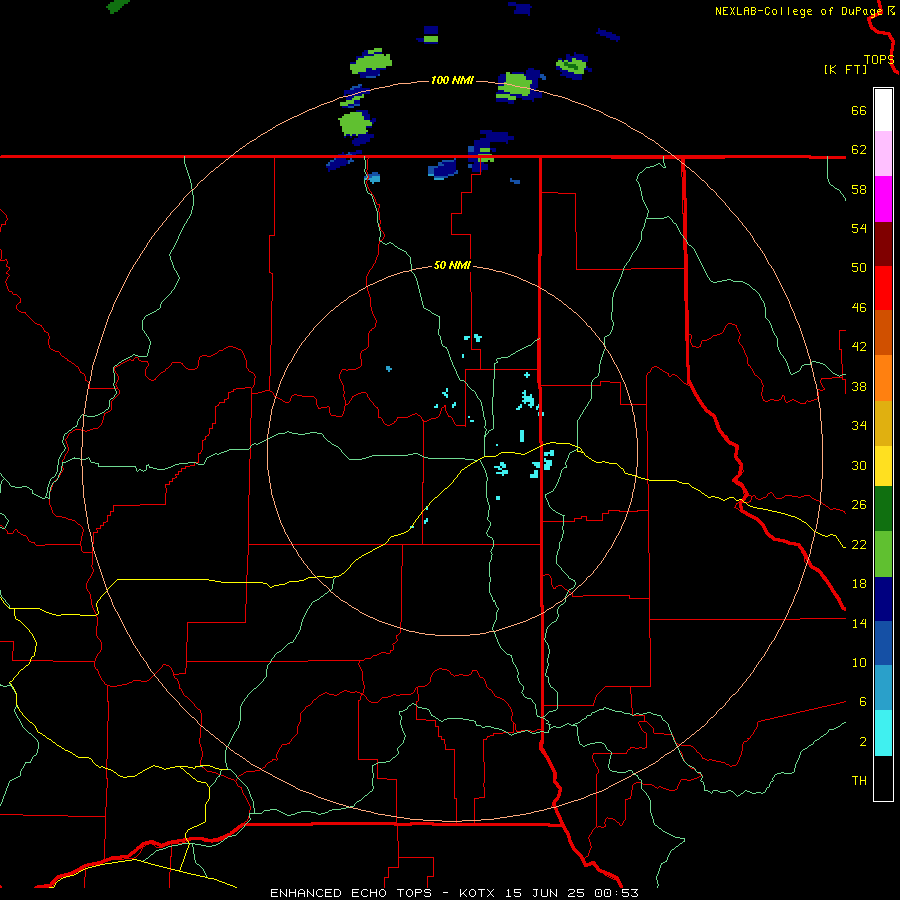The width and height of the screenshot is (900, 900).
Task: Click the 'NEXLAB-College of DuPage' credit text
Action: click(799, 11)
